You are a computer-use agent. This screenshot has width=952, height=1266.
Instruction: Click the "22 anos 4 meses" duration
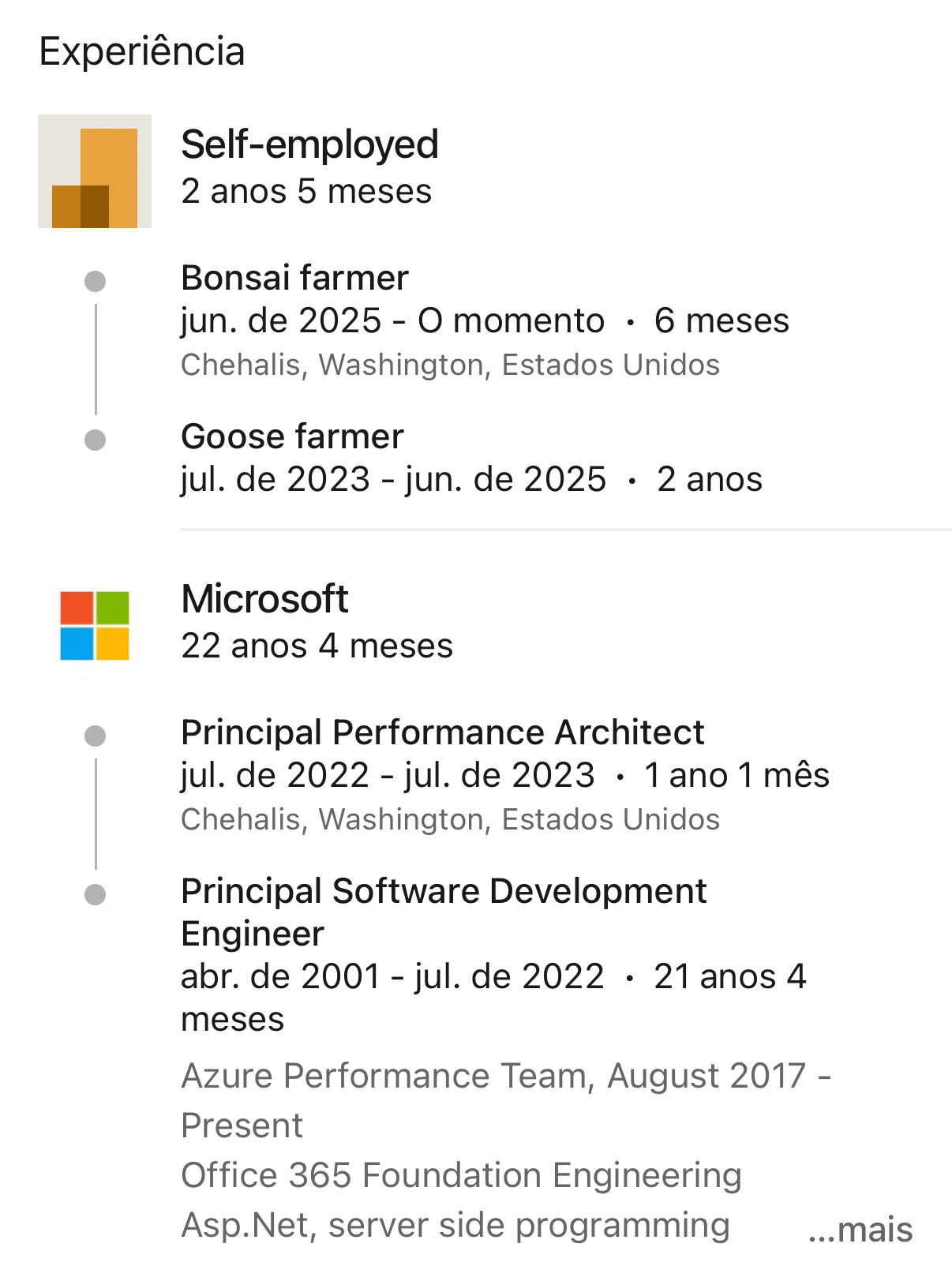point(317,646)
